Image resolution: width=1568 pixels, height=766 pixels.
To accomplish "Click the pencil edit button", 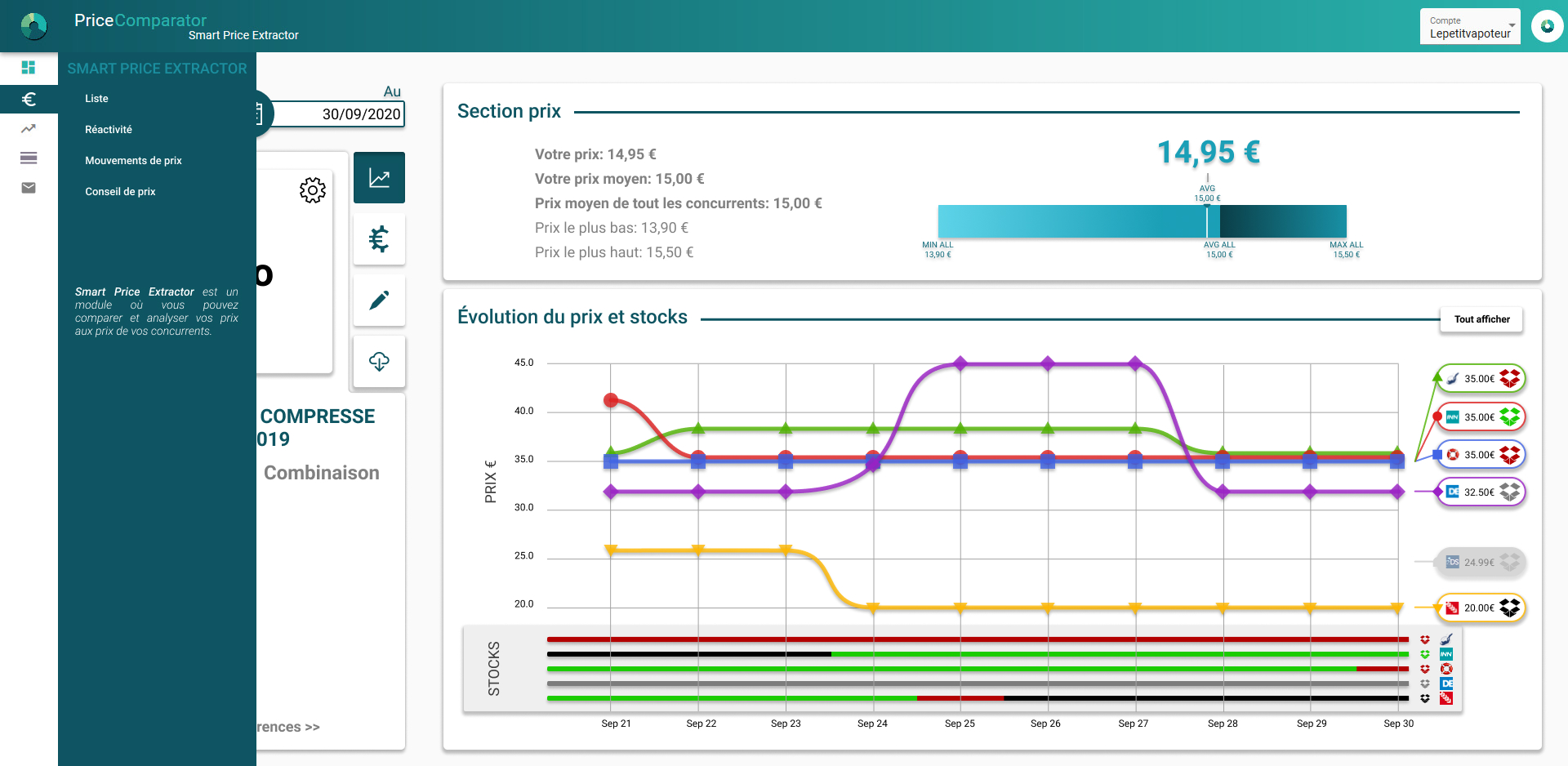I will (x=379, y=300).
